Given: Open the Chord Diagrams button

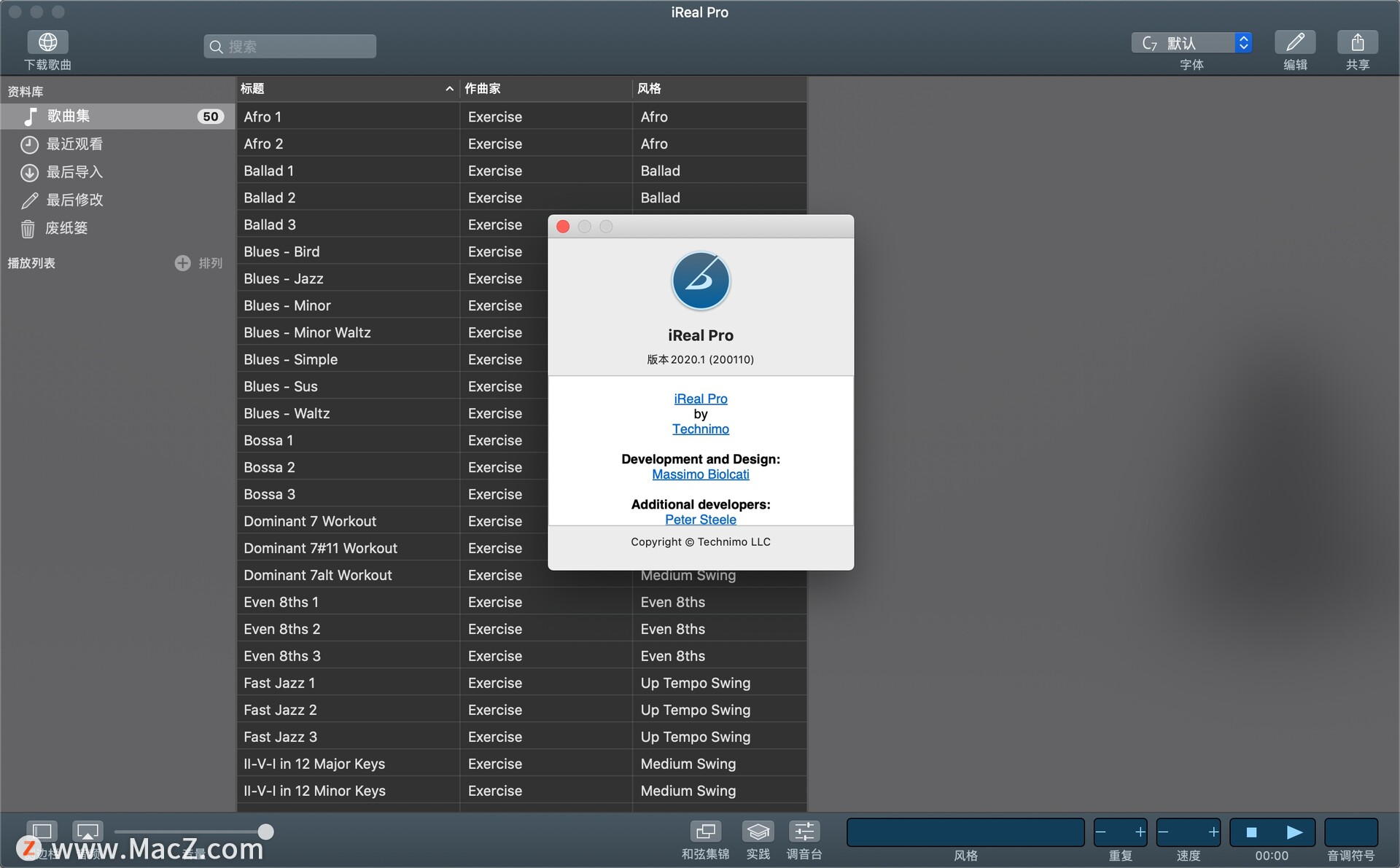Looking at the screenshot, I should coord(705,832).
